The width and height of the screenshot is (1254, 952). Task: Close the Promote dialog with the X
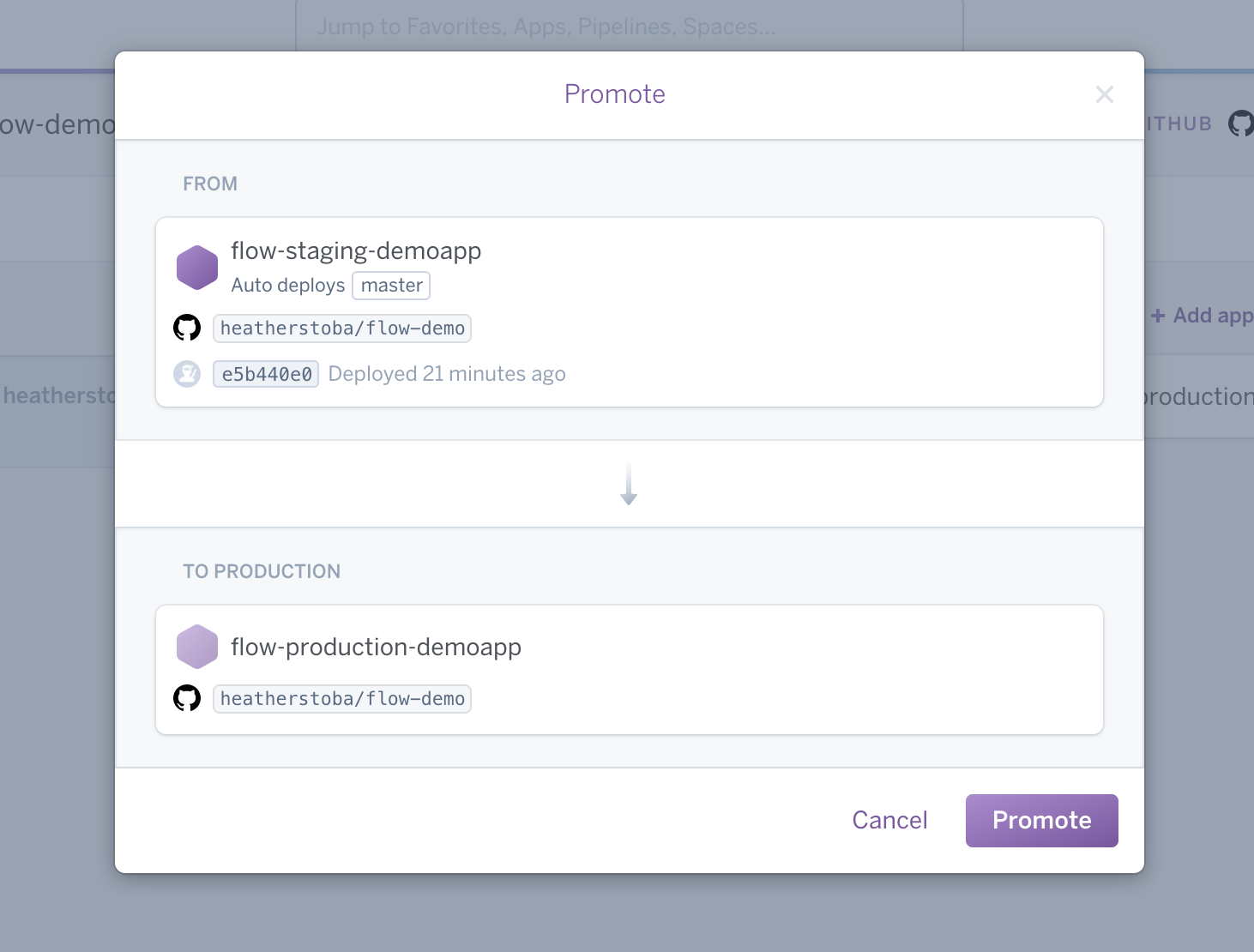[x=1105, y=94]
